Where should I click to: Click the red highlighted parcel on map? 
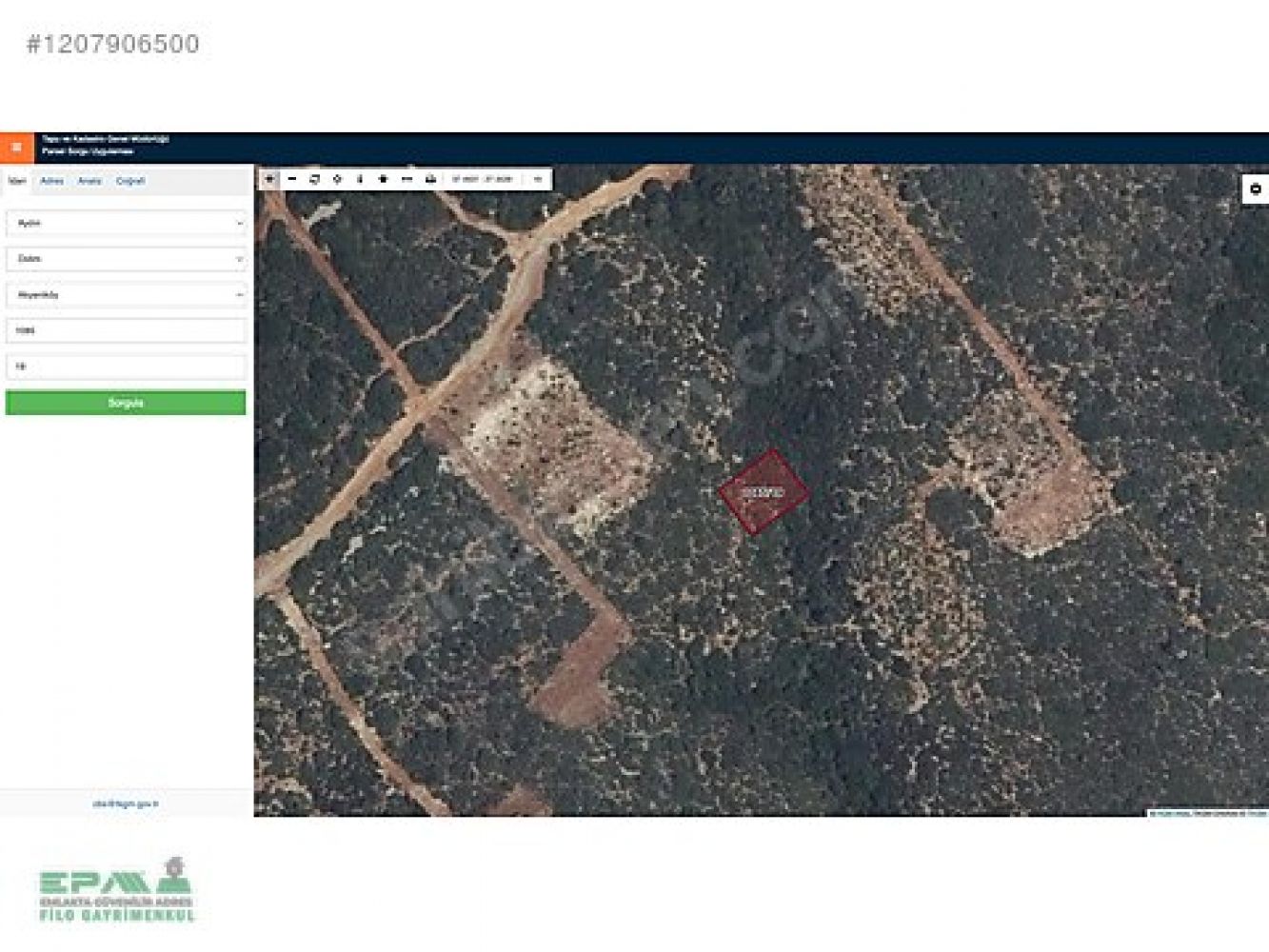pos(763,493)
